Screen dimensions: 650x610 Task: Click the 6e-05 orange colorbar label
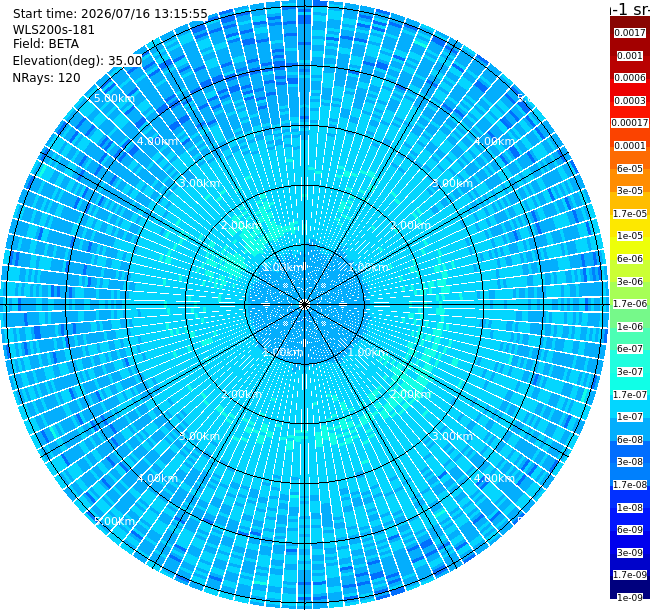tap(630, 169)
